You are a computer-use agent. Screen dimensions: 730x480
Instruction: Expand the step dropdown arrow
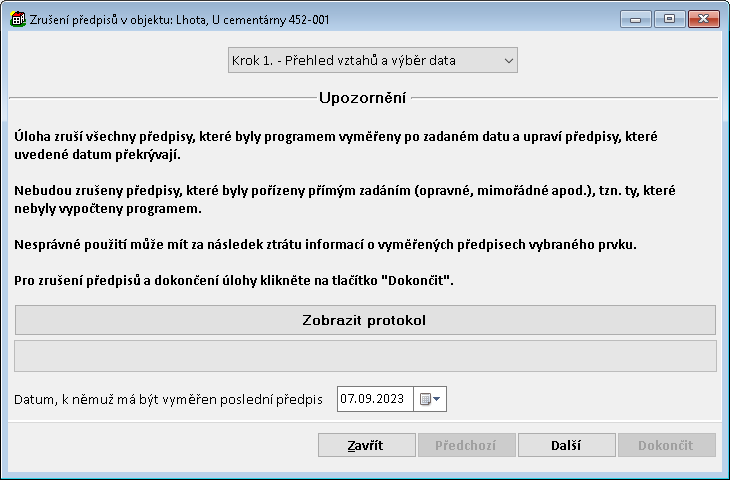[509, 61]
